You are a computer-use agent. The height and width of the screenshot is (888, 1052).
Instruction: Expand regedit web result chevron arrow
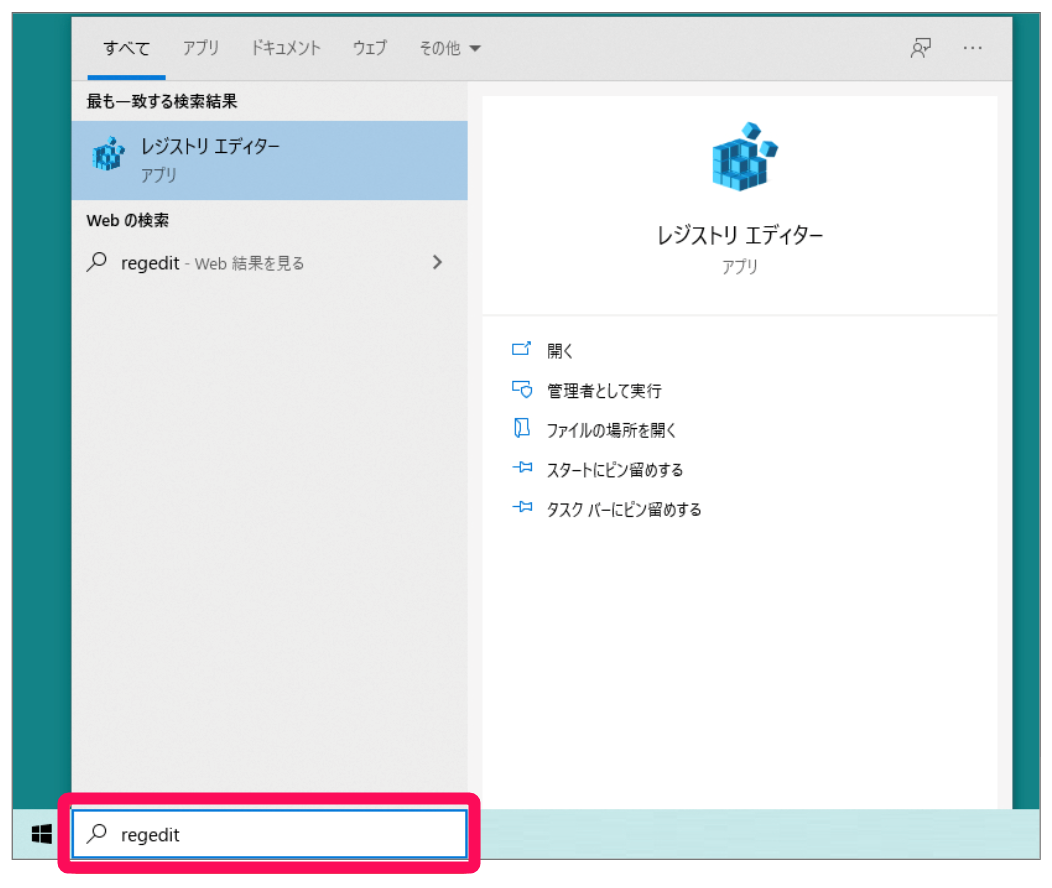tap(437, 262)
